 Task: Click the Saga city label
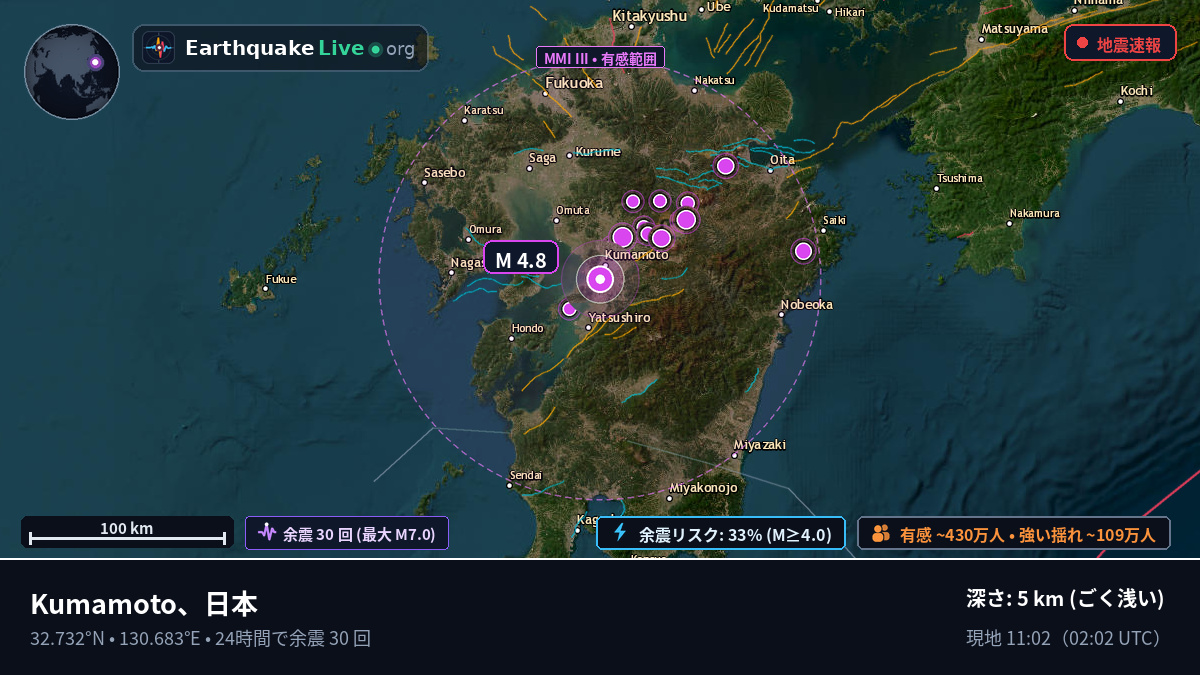point(542,158)
